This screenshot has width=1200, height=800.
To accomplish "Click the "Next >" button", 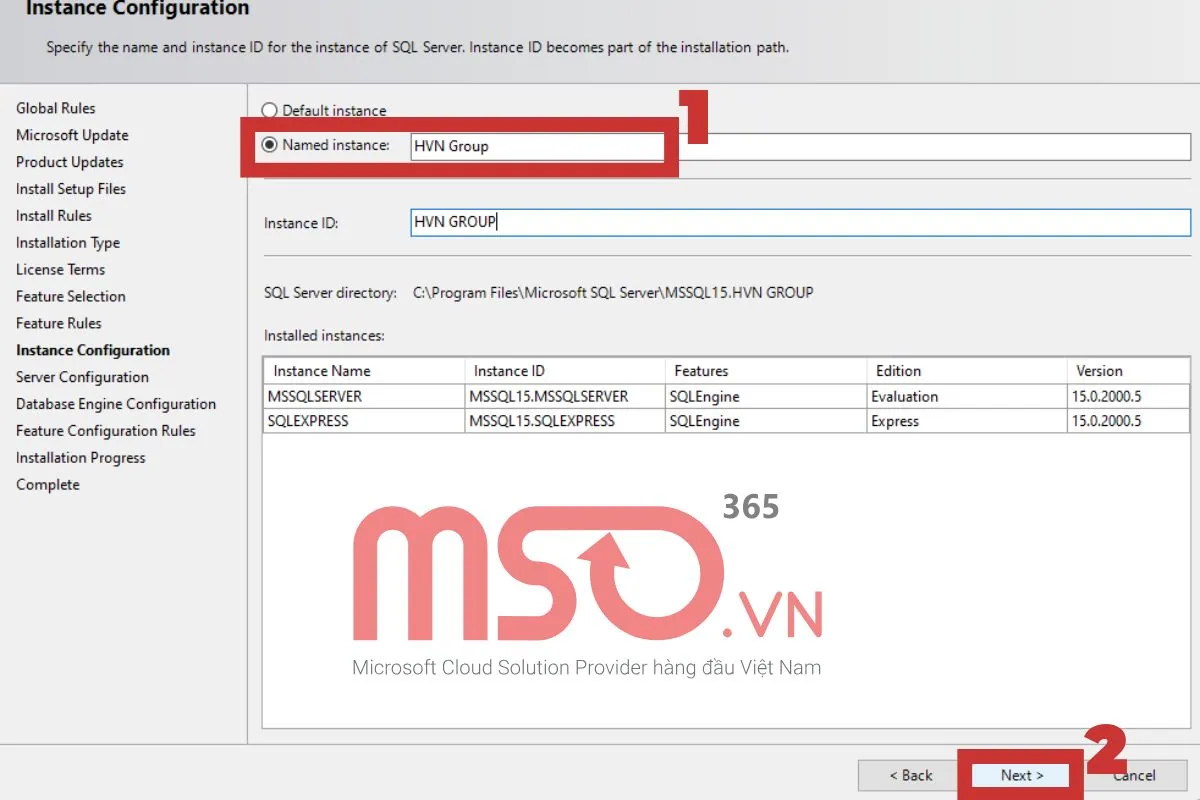I will [1020, 775].
